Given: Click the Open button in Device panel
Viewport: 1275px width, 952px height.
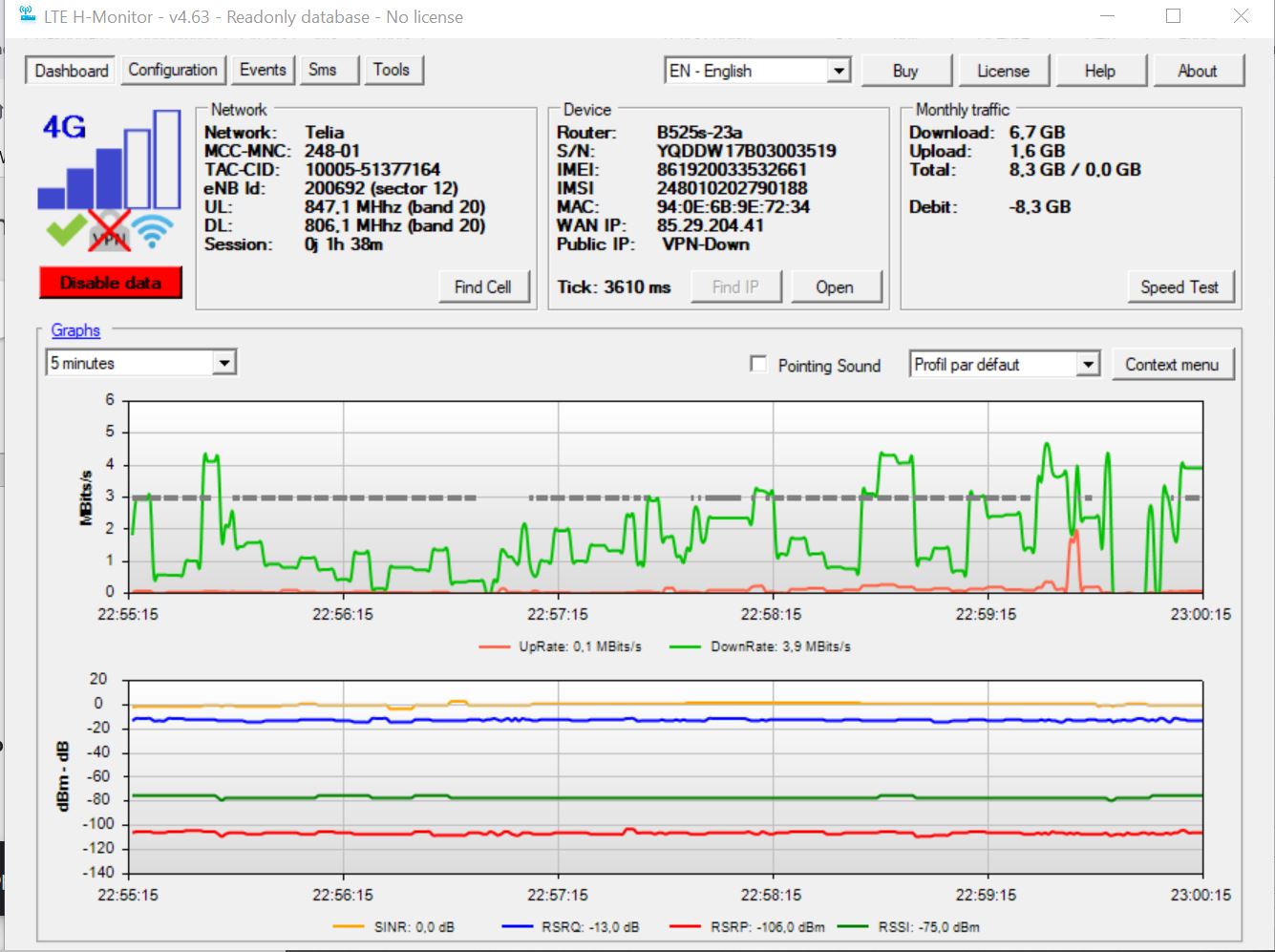Looking at the screenshot, I should coord(835,286).
